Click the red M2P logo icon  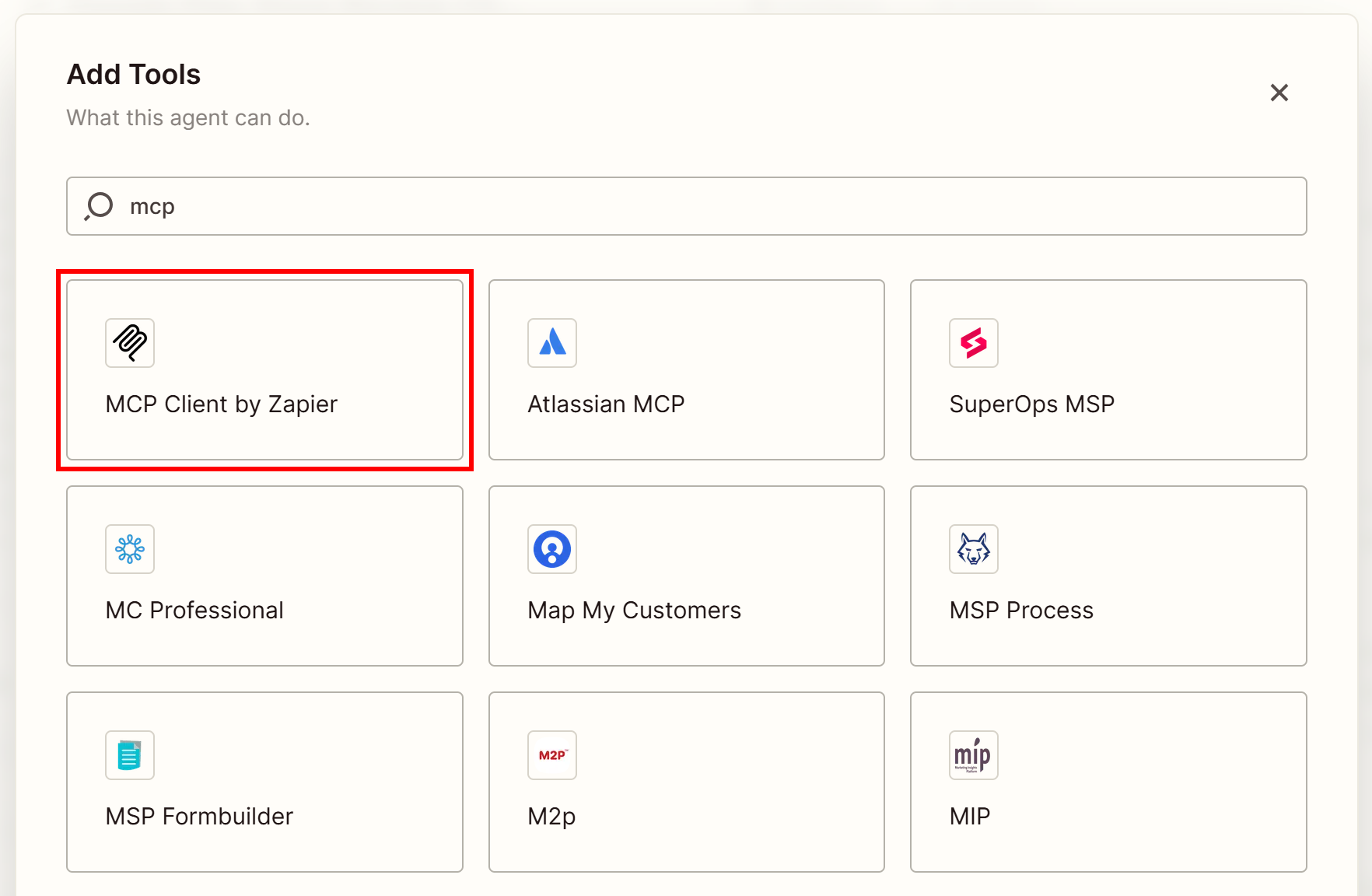click(552, 755)
